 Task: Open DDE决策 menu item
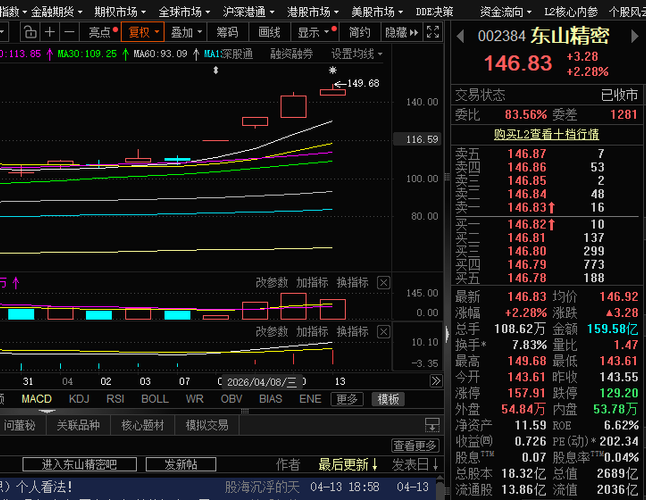tap(434, 12)
